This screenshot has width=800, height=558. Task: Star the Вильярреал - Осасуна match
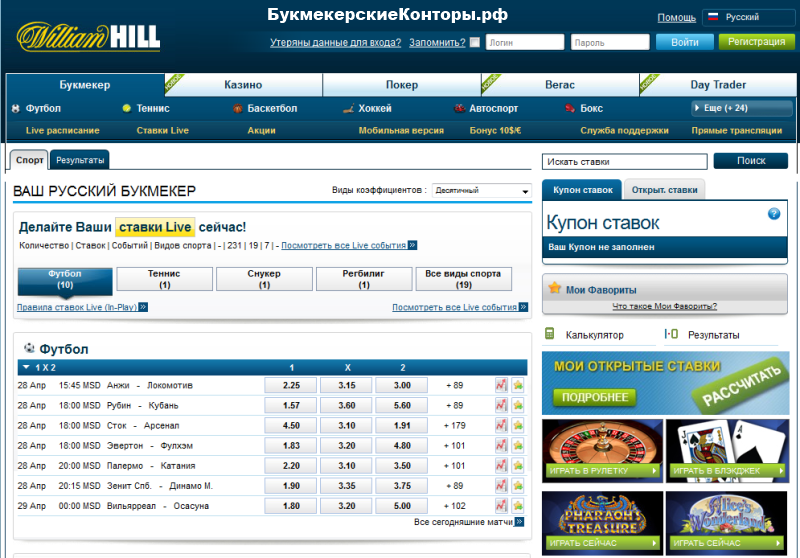coord(518,506)
